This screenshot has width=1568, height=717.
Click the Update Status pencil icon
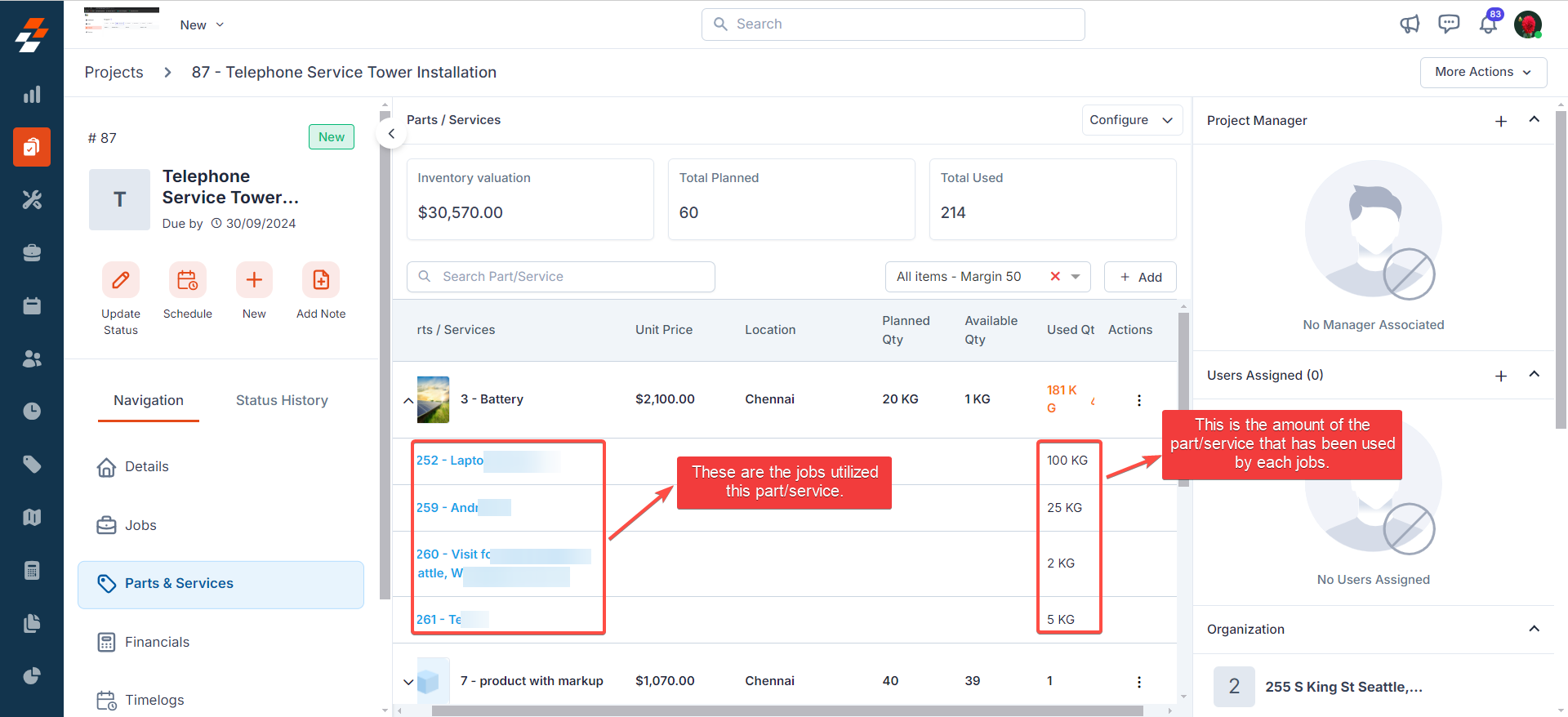tap(121, 281)
